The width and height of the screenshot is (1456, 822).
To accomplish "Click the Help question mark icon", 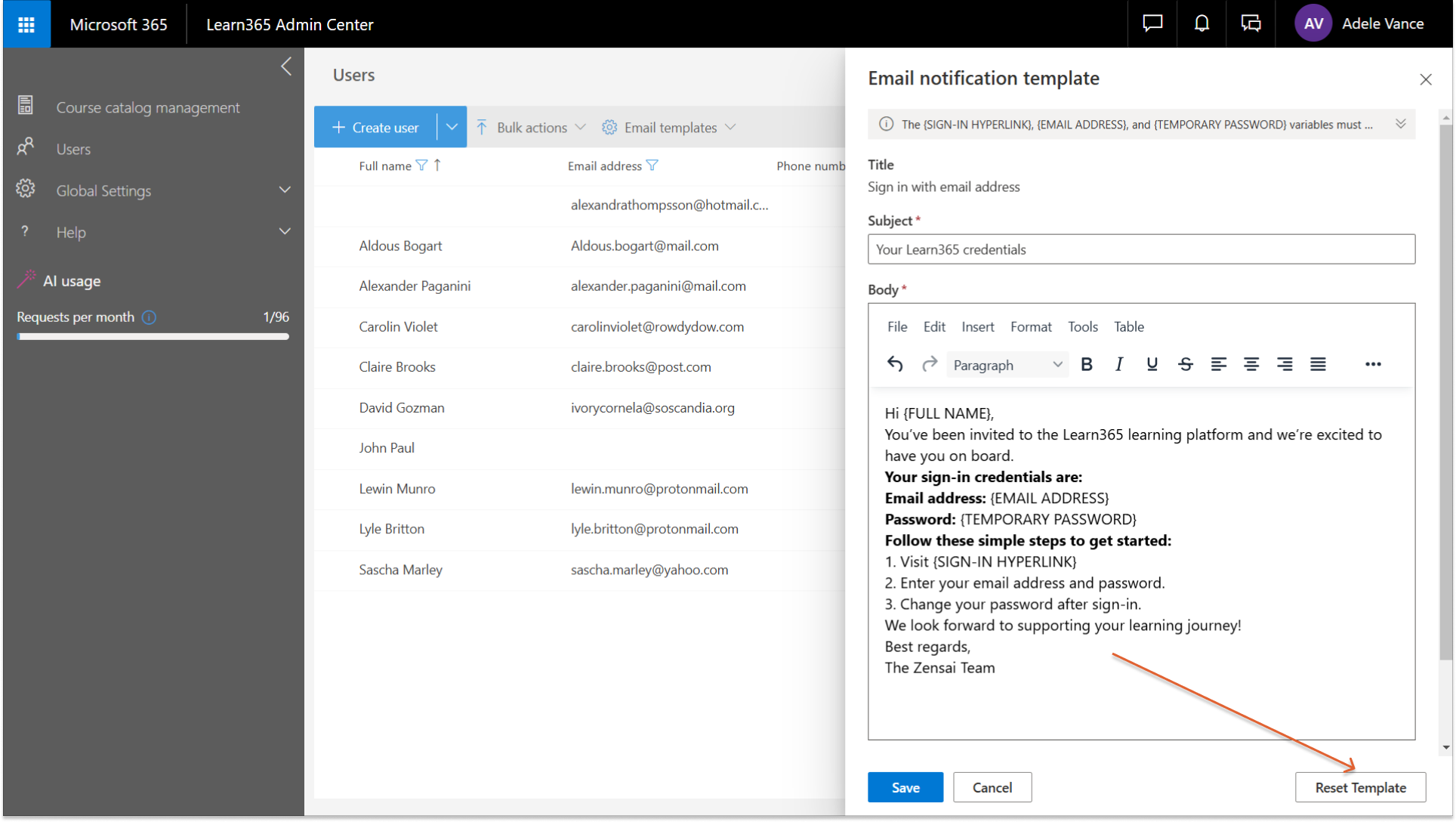I will pyautogui.click(x=25, y=231).
